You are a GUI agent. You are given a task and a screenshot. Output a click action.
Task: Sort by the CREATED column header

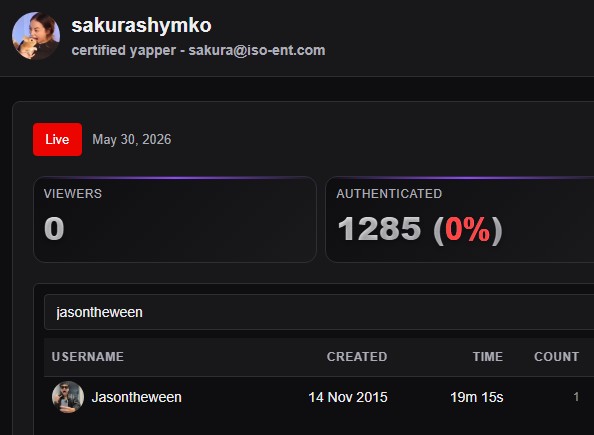pyautogui.click(x=357, y=357)
